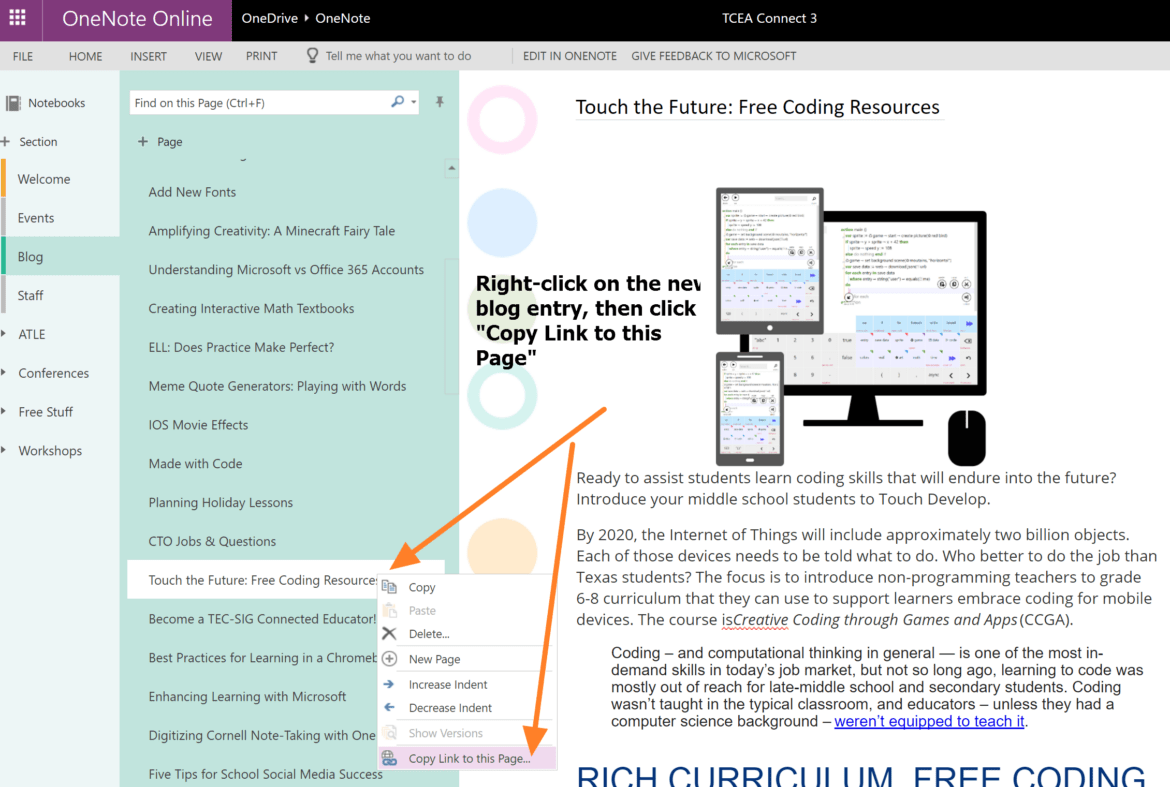
Task: Open the PRINT tab
Action: coord(261,56)
